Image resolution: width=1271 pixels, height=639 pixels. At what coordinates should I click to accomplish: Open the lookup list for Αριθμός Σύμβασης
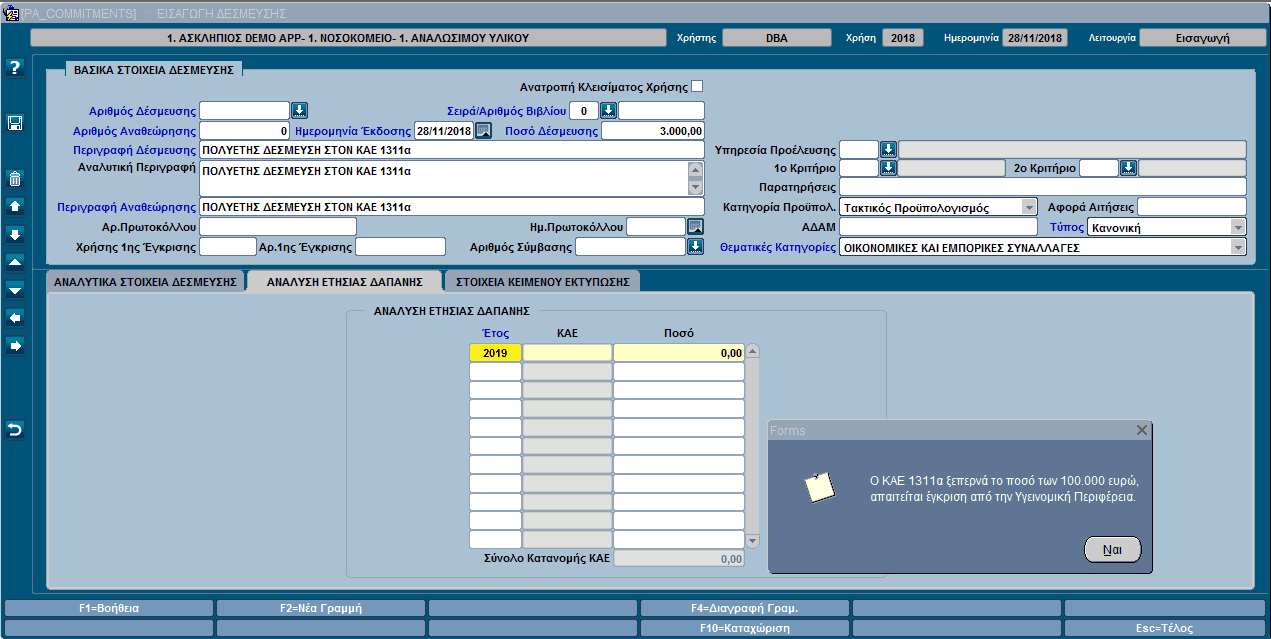(x=696, y=246)
